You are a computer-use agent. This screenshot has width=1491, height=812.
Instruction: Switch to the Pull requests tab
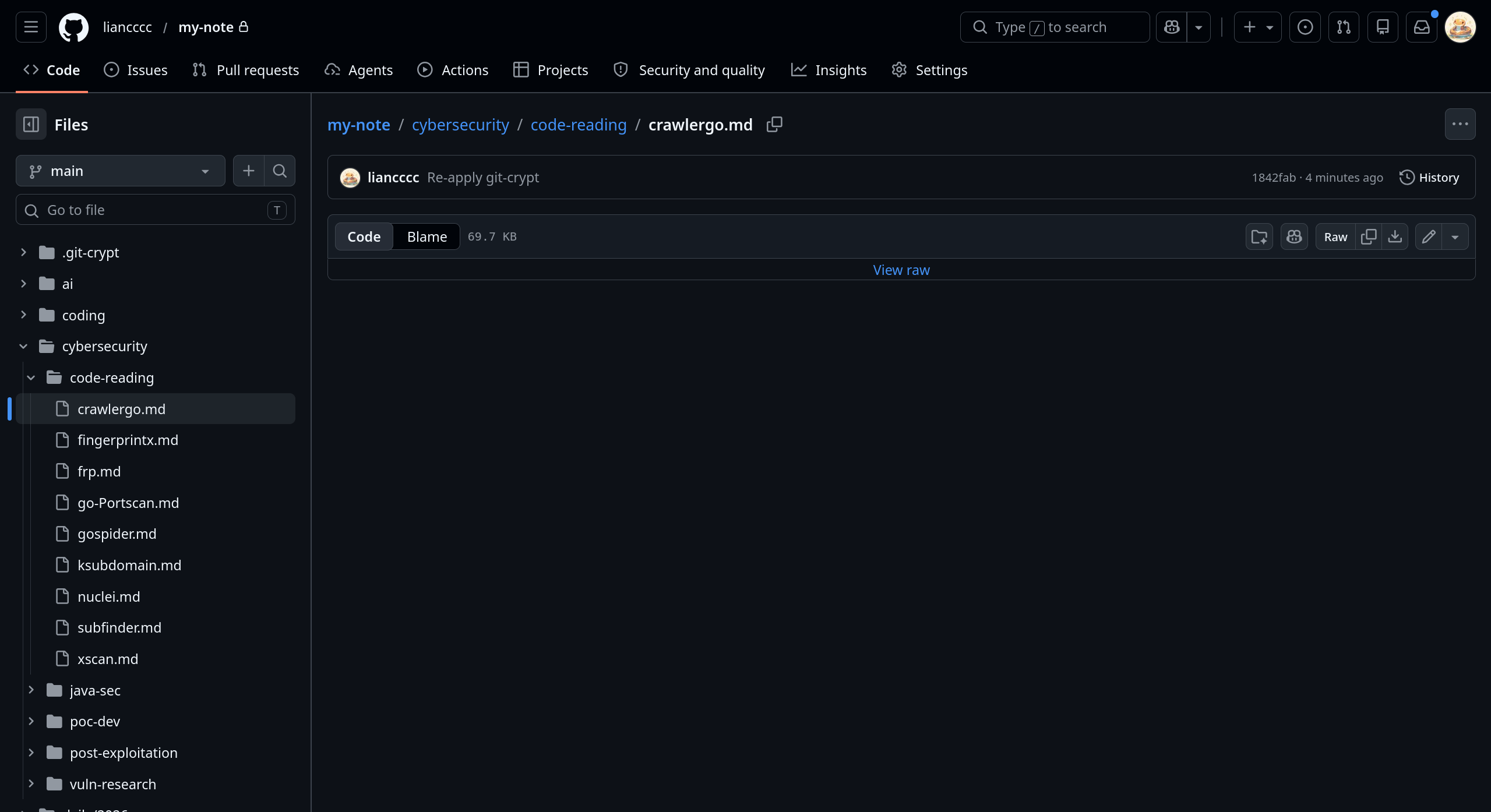pyautogui.click(x=245, y=70)
